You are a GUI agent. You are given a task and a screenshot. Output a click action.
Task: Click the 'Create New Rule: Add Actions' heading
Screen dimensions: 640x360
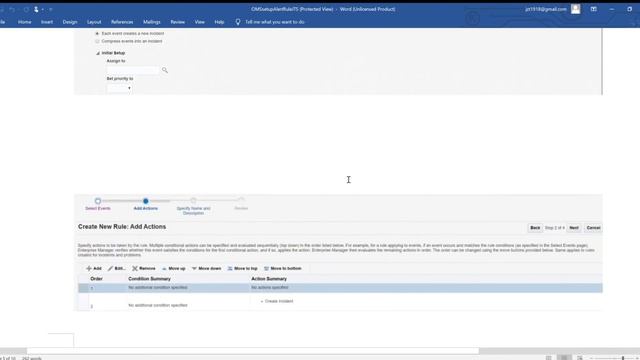tap(122, 227)
